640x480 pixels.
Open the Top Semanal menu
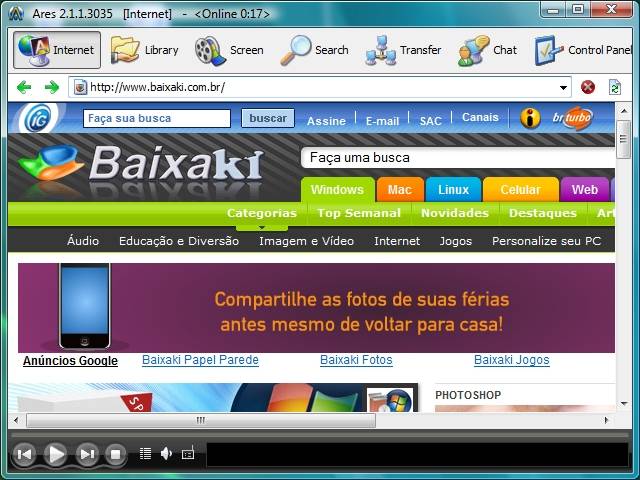pyautogui.click(x=359, y=213)
